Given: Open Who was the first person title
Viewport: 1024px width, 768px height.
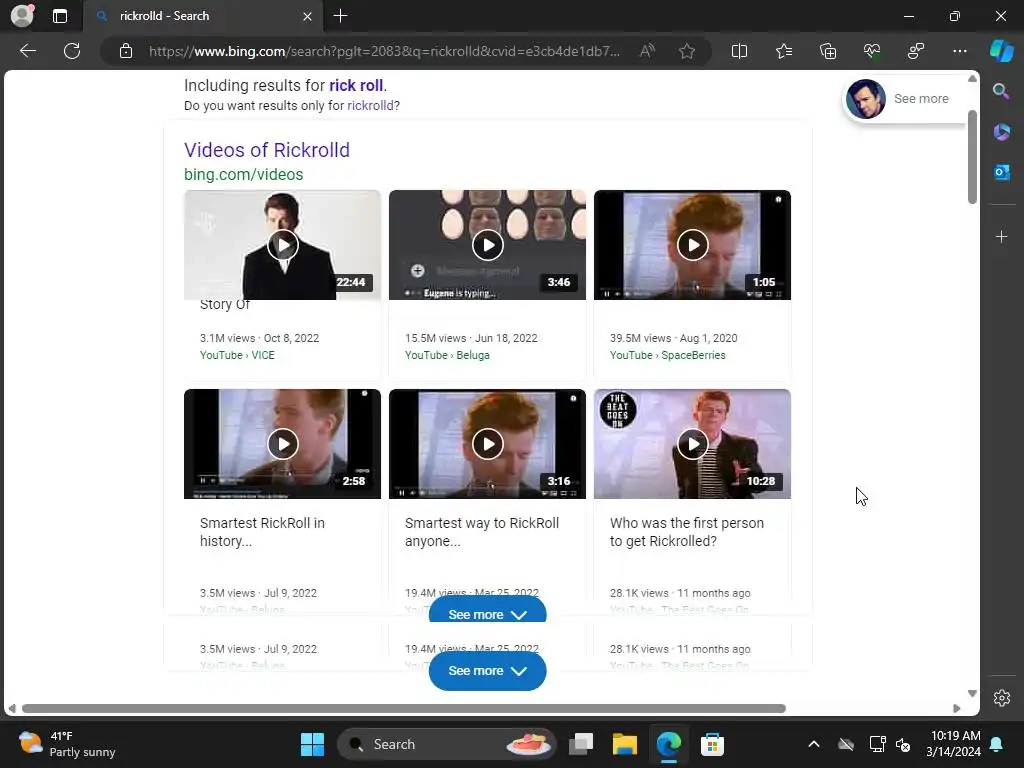Looking at the screenshot, I should [687, 532].
